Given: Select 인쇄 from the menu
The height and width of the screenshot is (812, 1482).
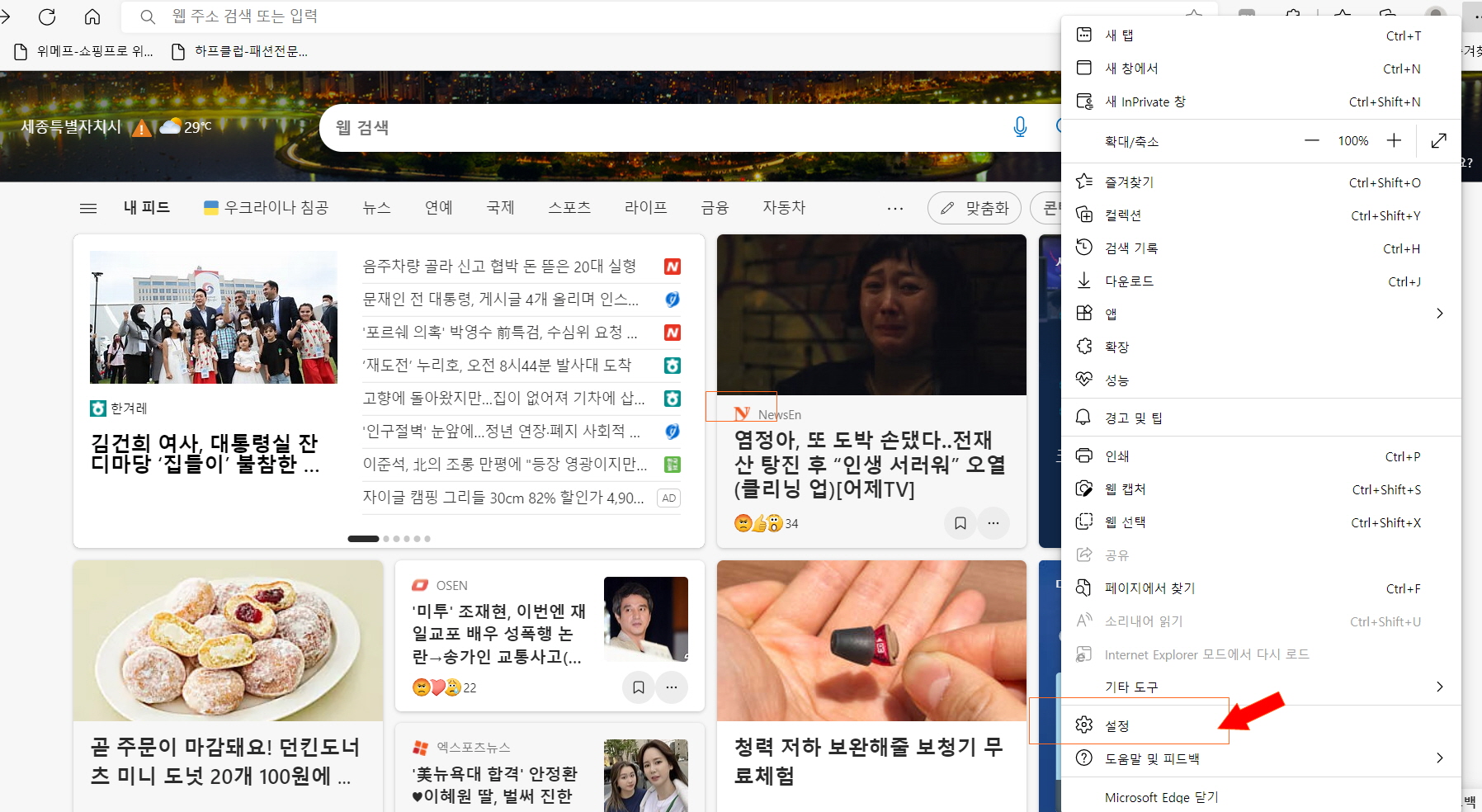Looking at the screenshot, I should [x=1261, y=456].
